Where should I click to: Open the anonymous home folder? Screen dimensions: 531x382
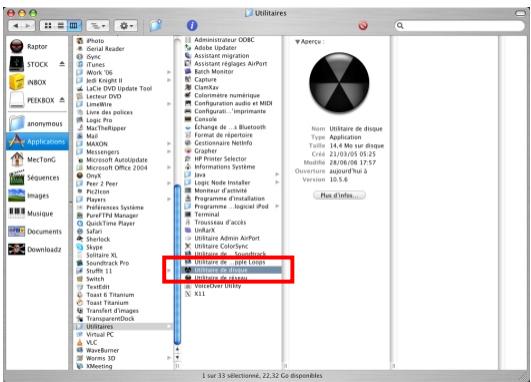point(37,124)
